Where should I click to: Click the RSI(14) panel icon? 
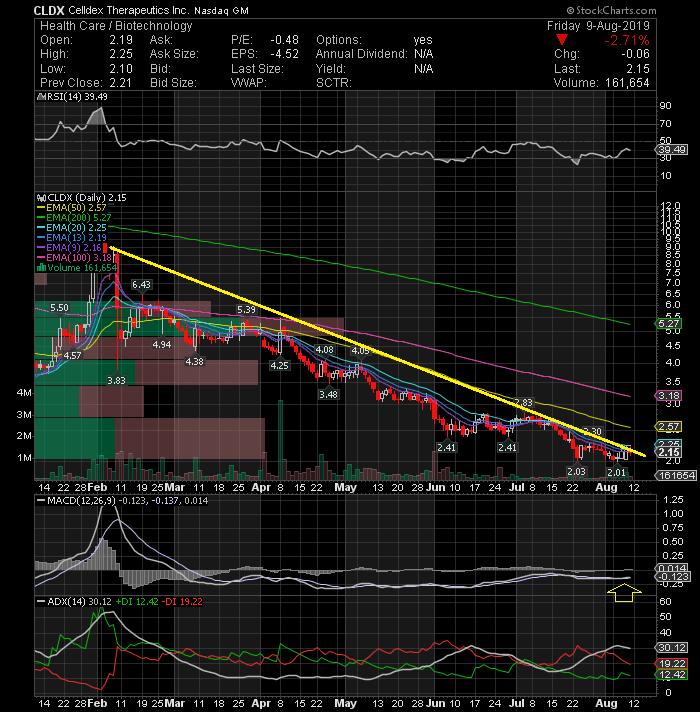(x=41, y=97)
